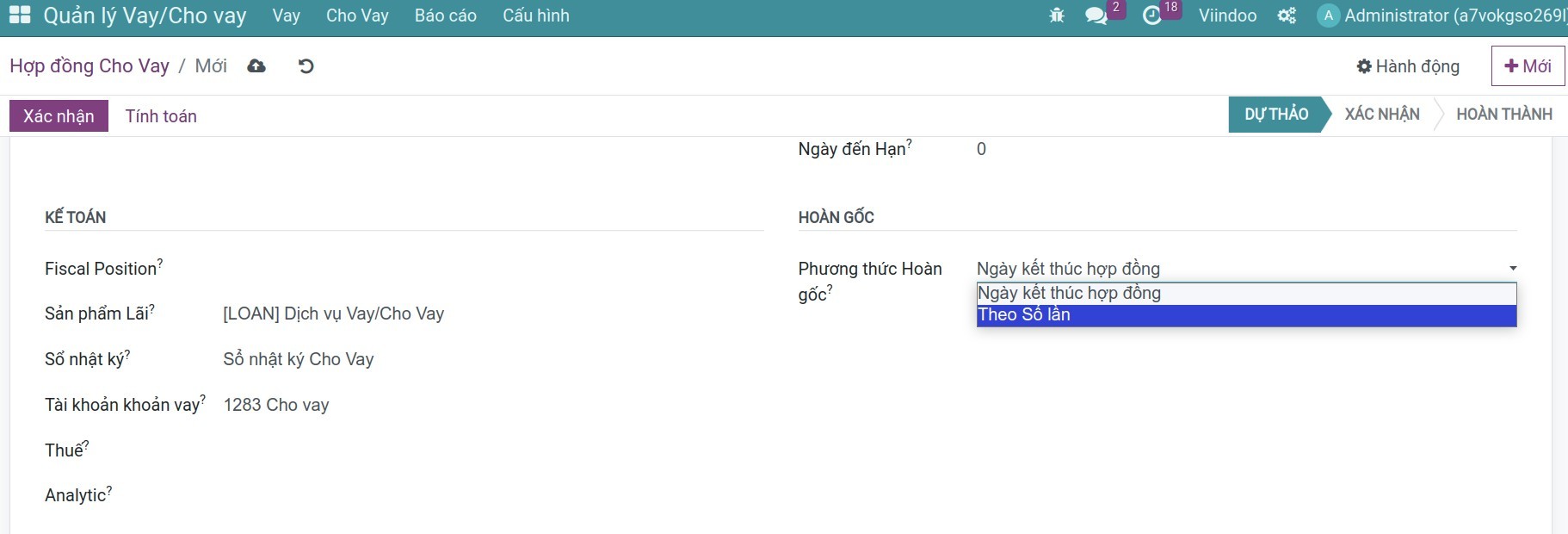1568x534 pixels.
Task: Open the Báo cáo menu
Action: 446,16
